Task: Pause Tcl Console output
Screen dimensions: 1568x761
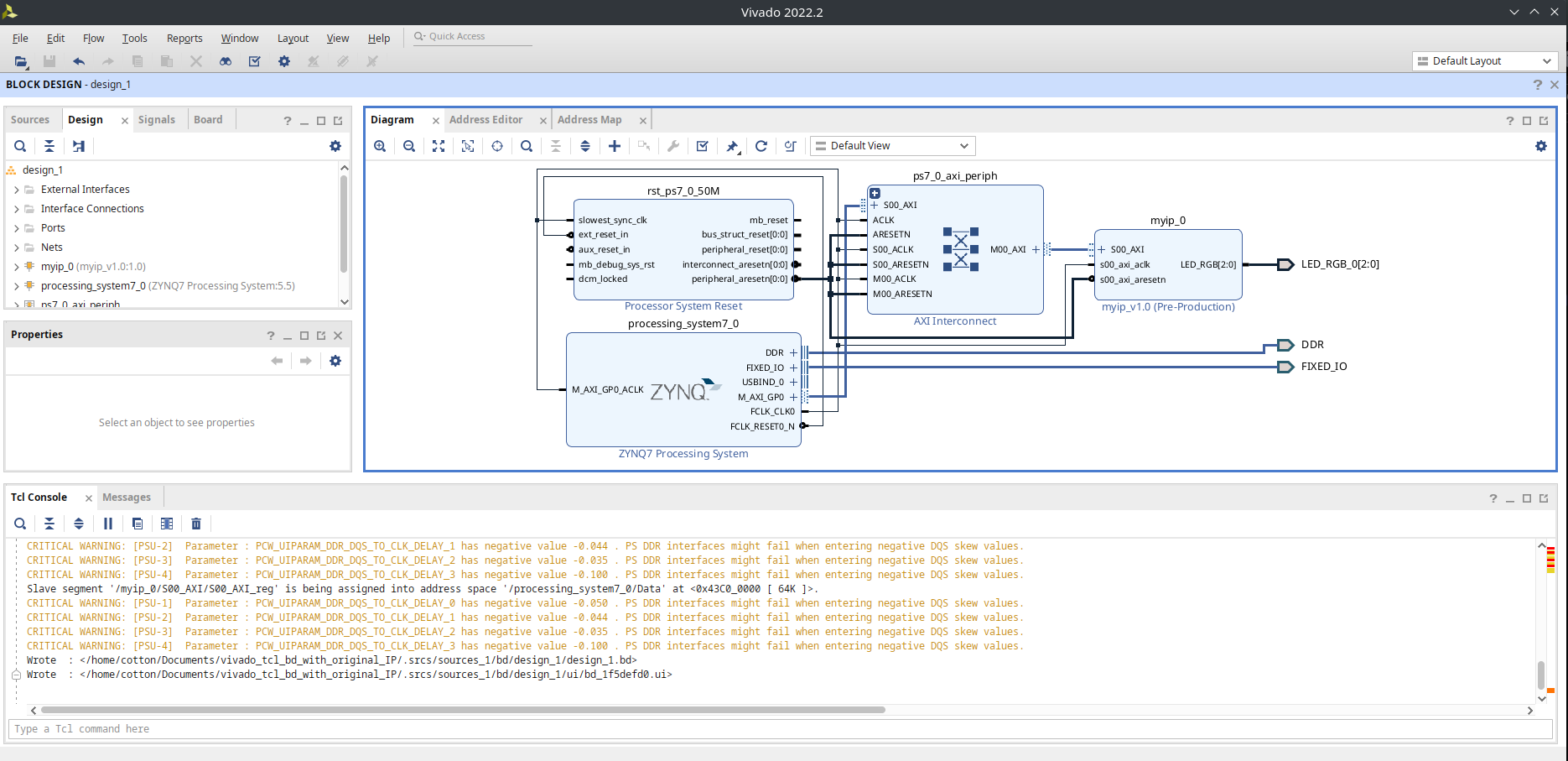Action: (108, 524)
